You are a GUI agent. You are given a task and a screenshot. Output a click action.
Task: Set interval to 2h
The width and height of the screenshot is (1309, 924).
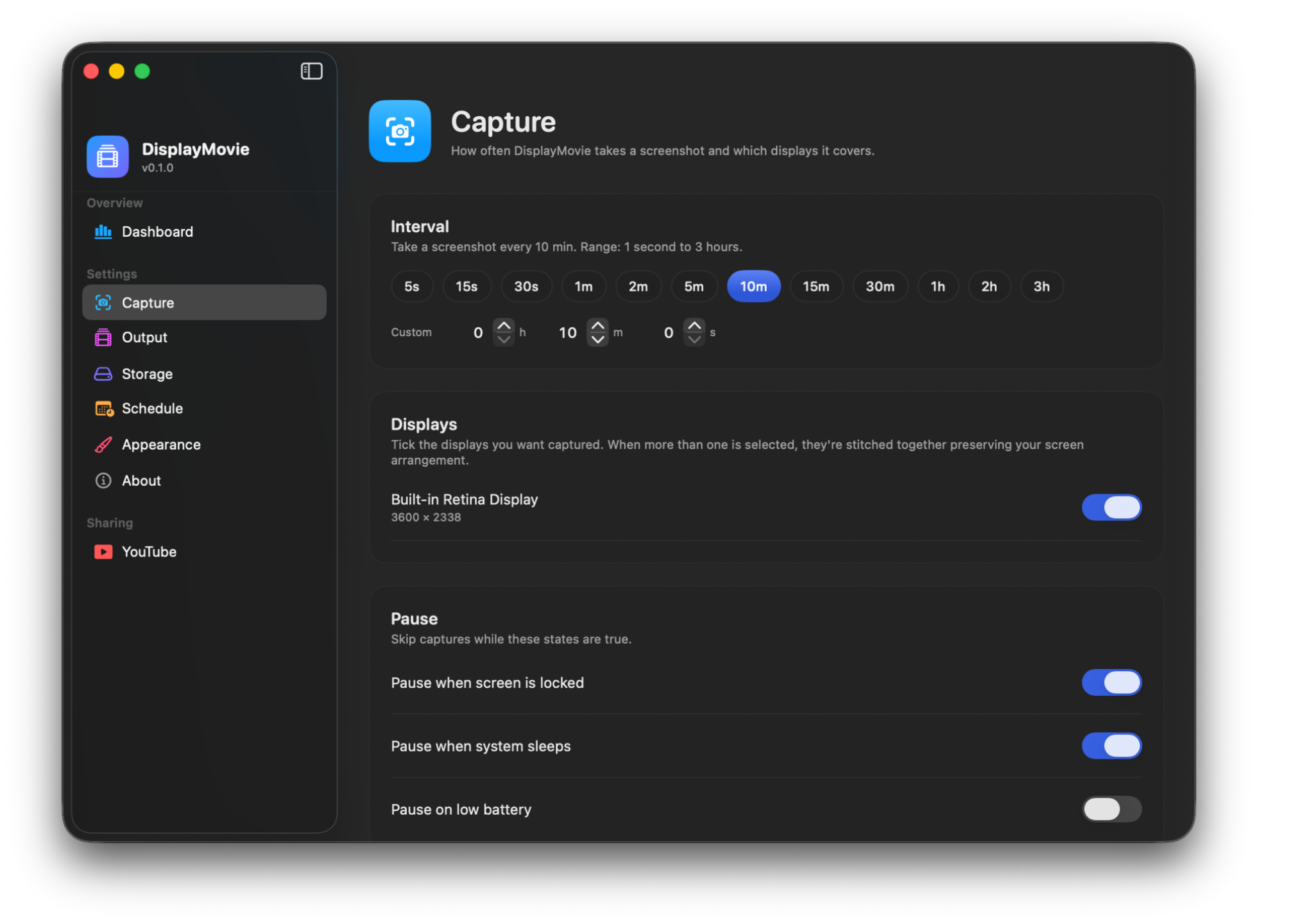click(x=989, y=286)
